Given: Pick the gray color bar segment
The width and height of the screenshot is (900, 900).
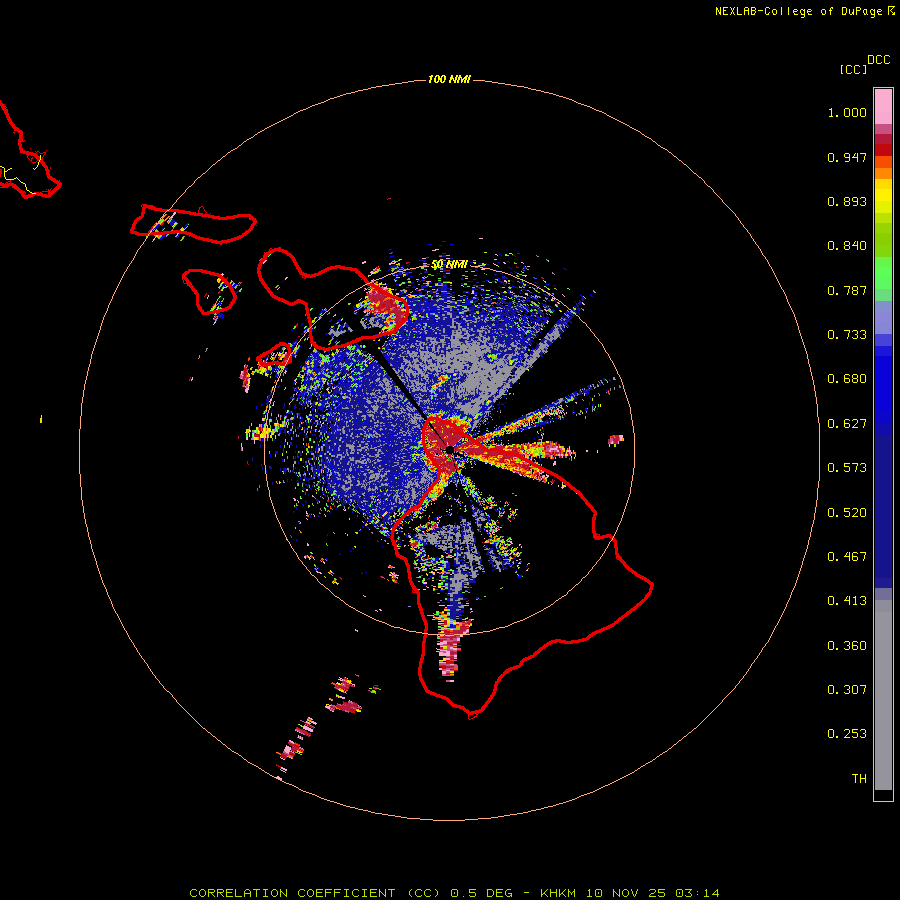Looking at the screenshot, I should [883, 695].
